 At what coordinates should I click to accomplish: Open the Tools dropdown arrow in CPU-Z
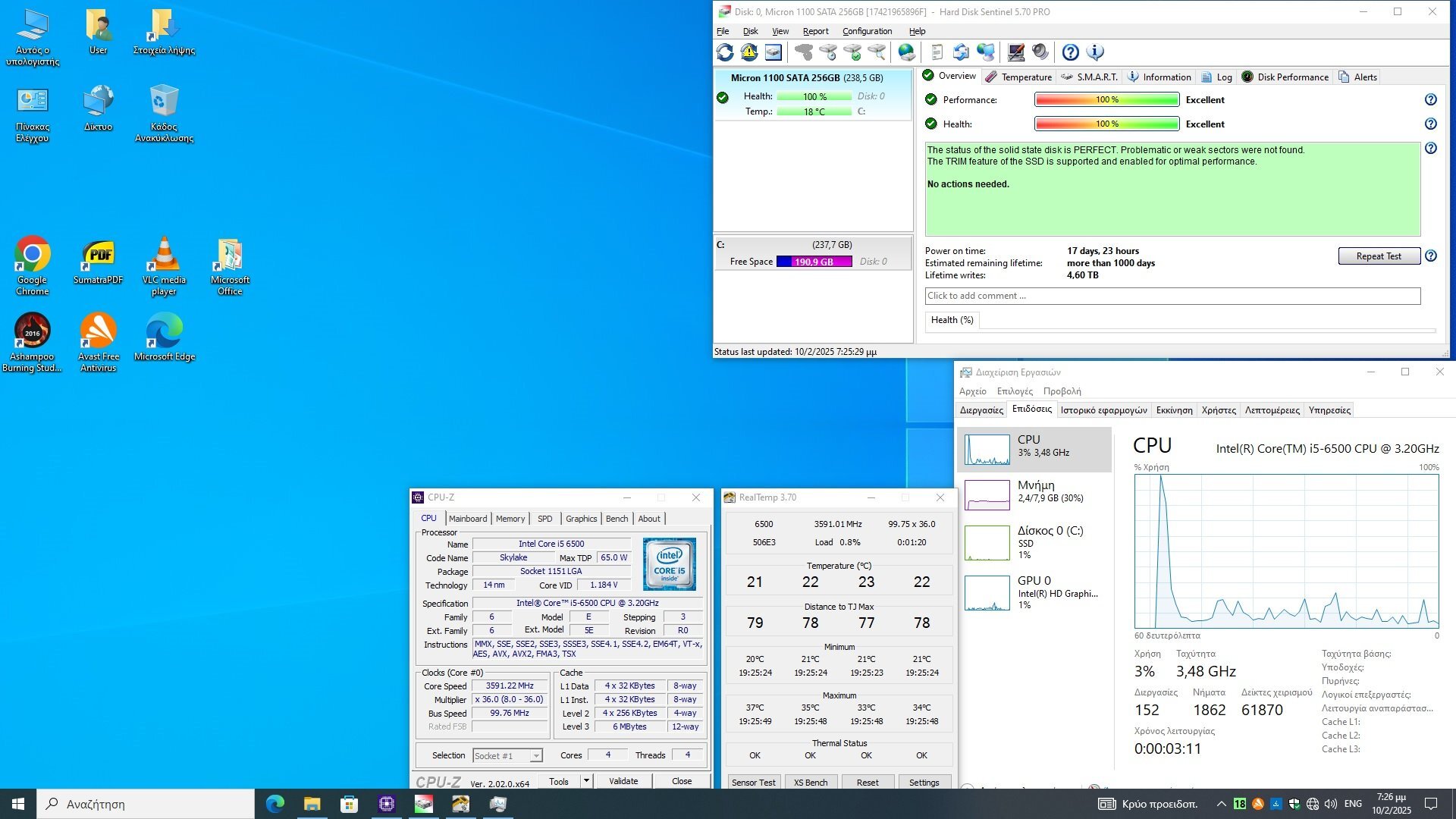pyautogui.click(x=586, y=781)
